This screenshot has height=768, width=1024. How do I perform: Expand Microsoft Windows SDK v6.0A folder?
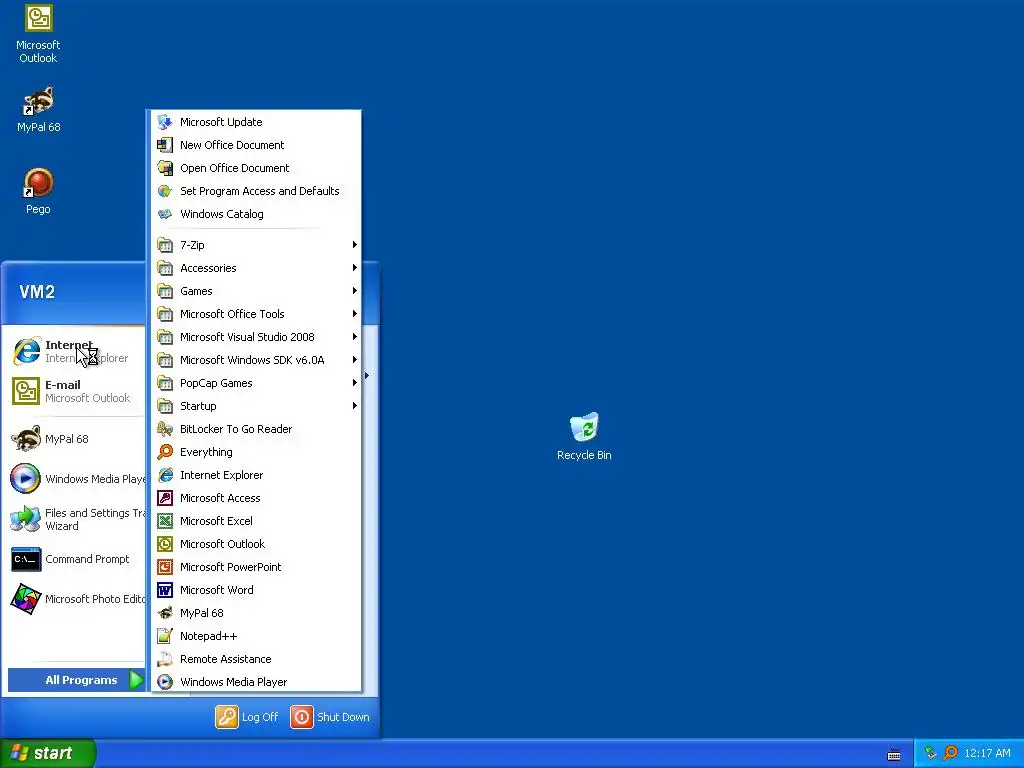point(256,360)
